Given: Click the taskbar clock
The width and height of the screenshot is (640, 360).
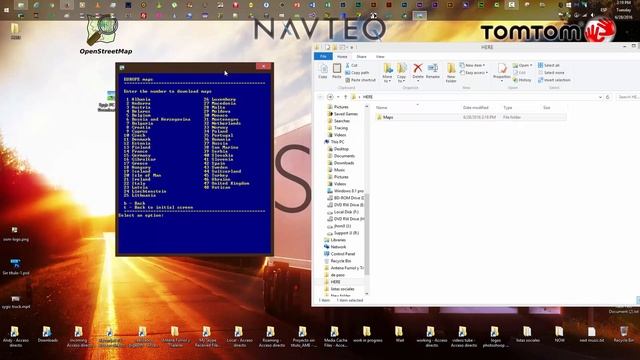Looking at the screenshot, I should 623,10.
